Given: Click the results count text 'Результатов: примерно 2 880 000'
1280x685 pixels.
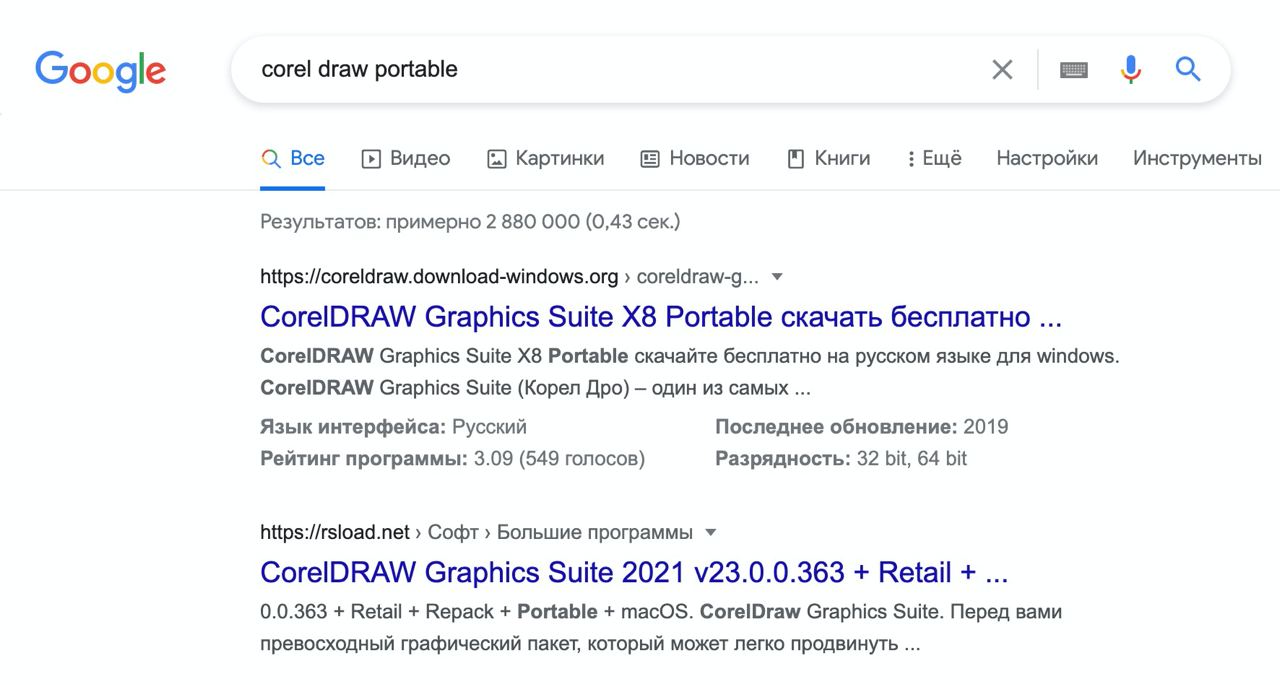Looking at the screenshot, I should pos(420,221).
